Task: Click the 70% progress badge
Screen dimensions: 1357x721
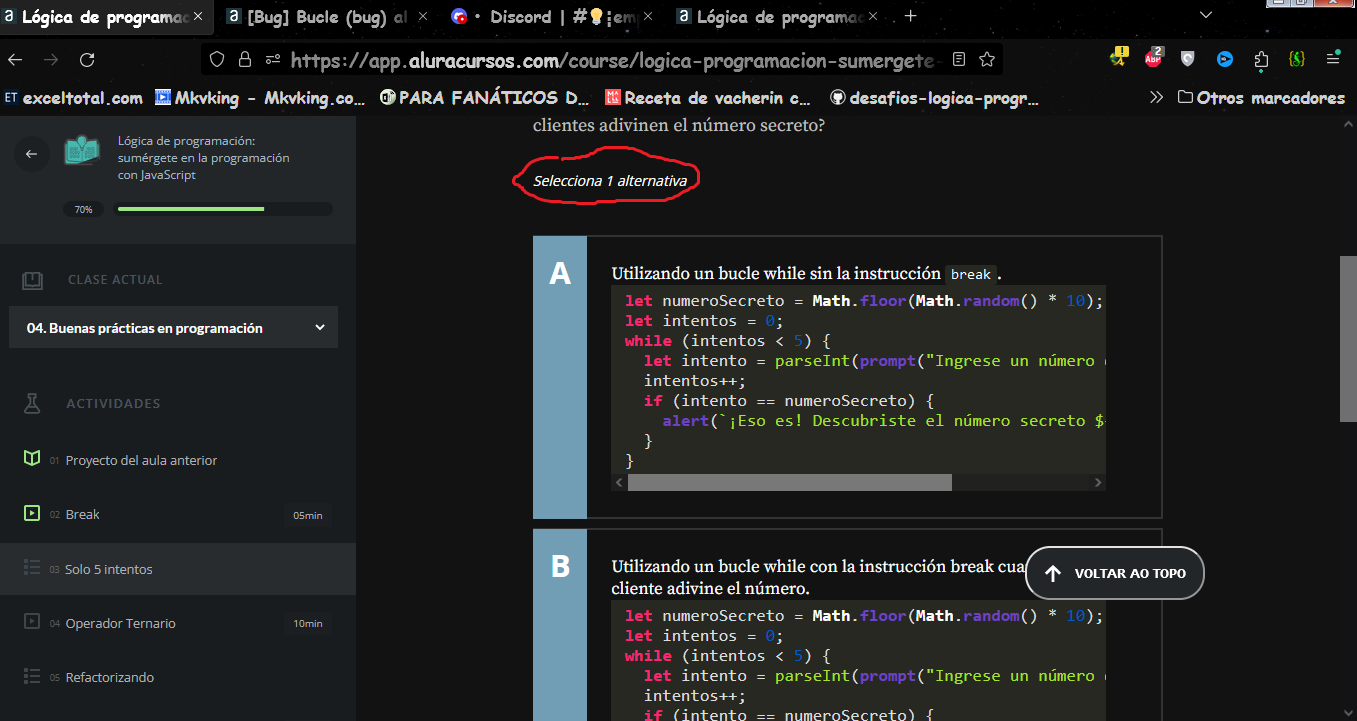Action: (x=83, y=210)
